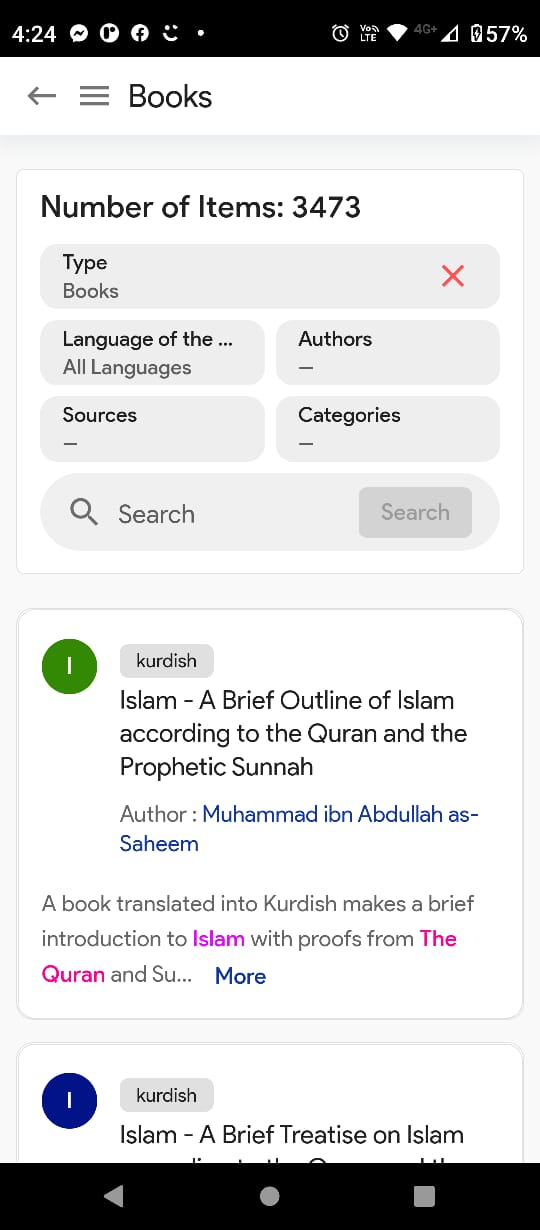Tap Android recent apps square button
This screenshot has width=540, height=1230.
tap(424, 1196)
